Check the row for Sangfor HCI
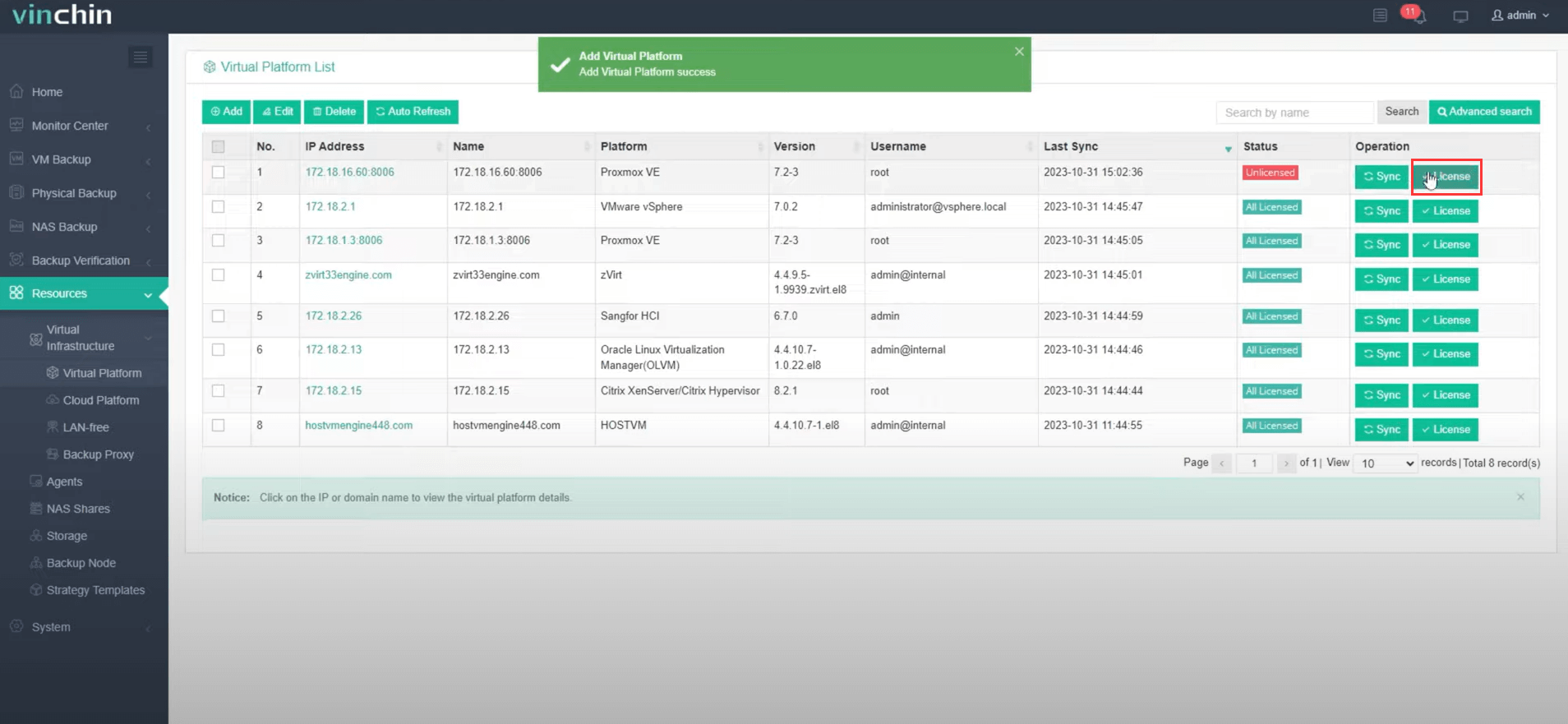The image size is (1568, 724). tap(218, 316)
